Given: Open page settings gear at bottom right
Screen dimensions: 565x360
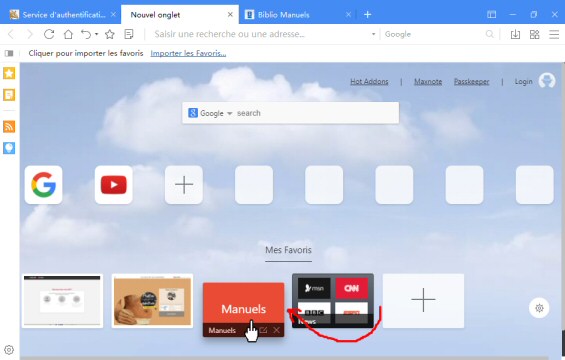Looking at the screenshot, I should click(539, 308).
